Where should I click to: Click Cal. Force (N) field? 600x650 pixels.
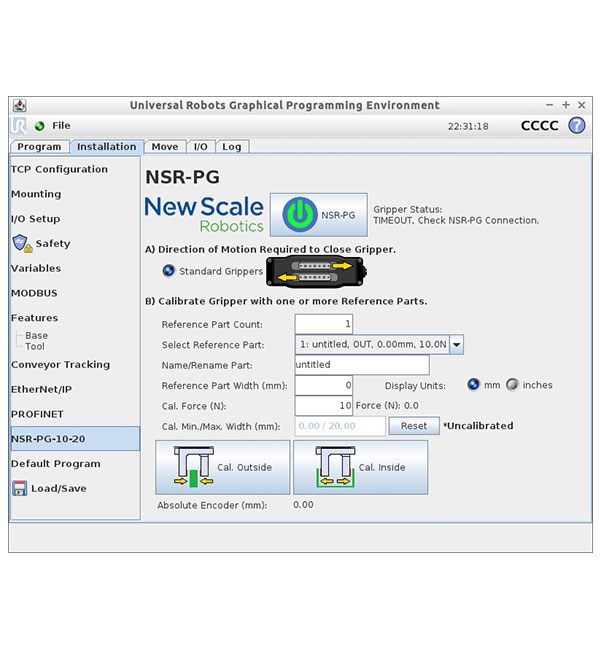(x=323, y=405)
